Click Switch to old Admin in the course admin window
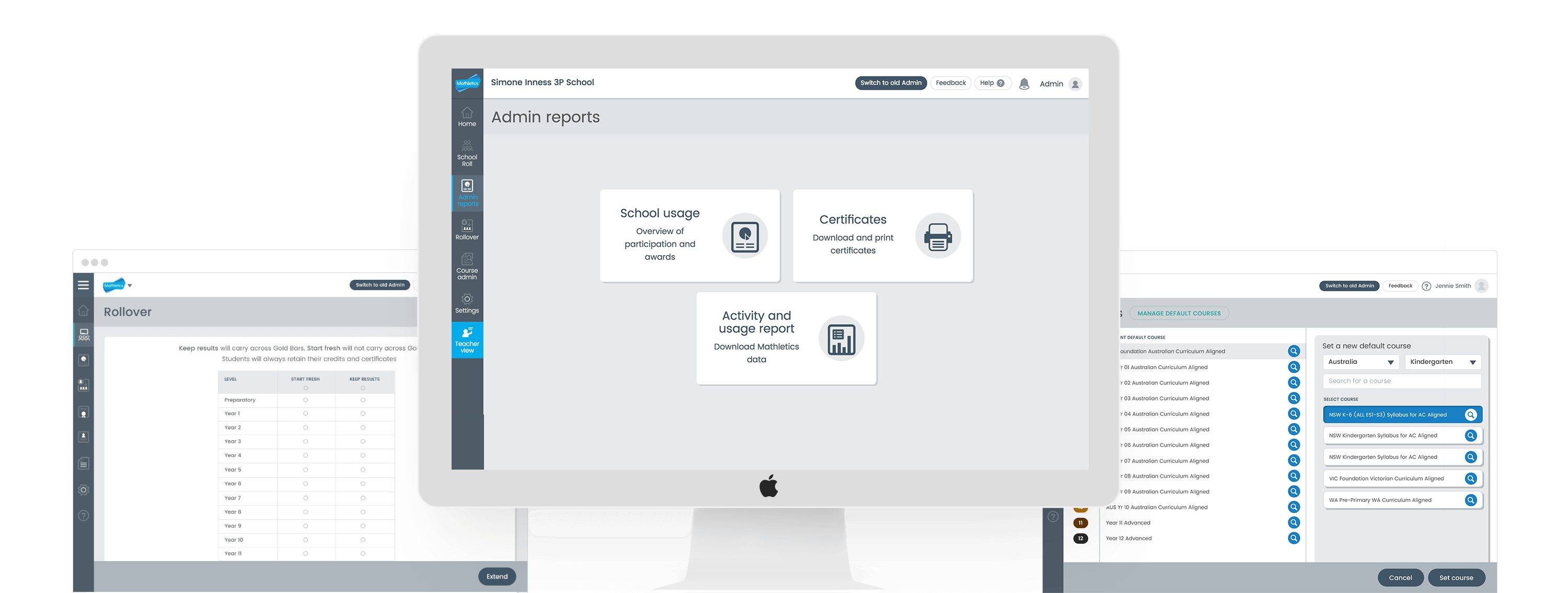 [1350, 286]
